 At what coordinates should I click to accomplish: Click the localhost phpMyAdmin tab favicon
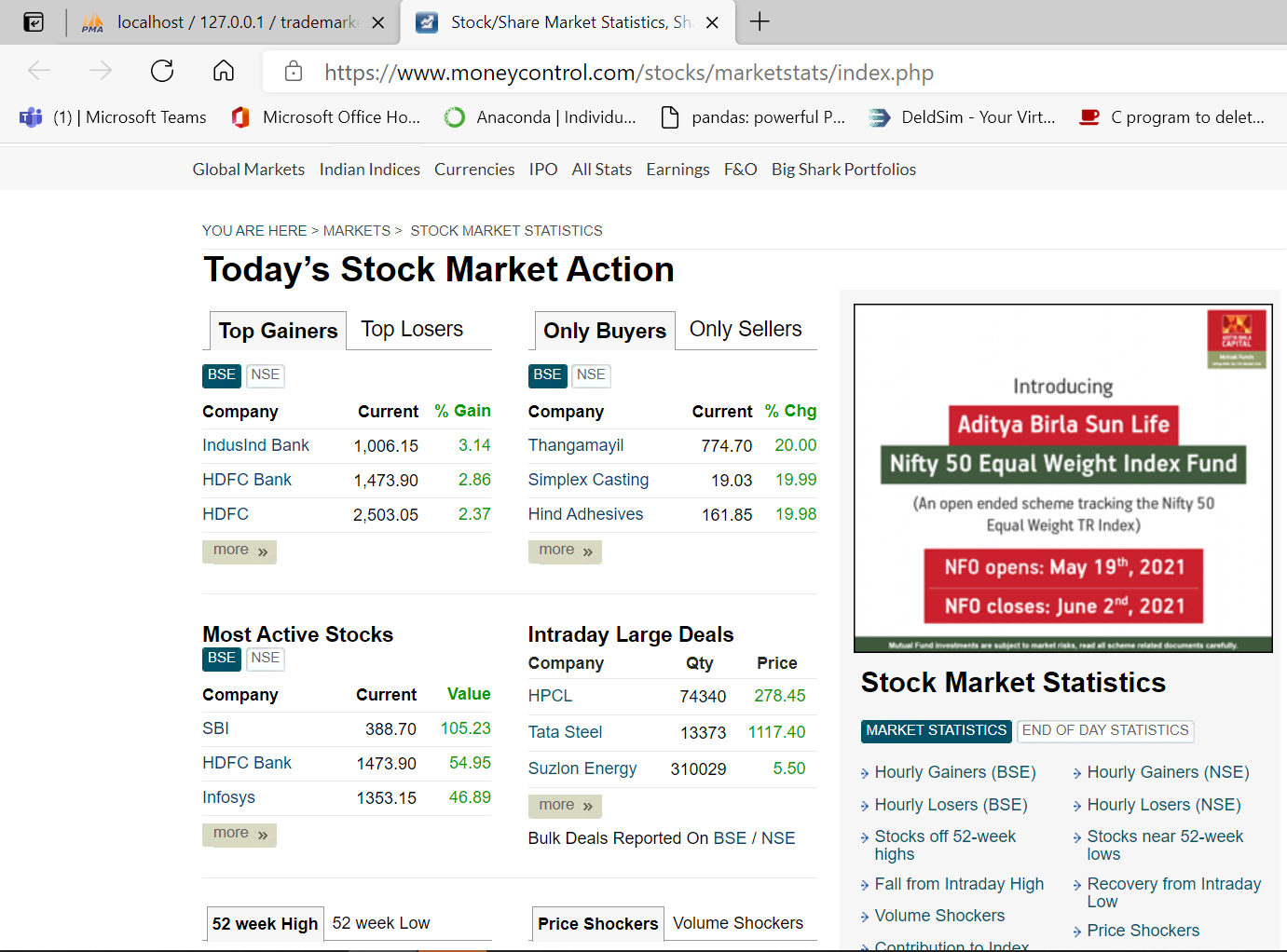click(92, 21)
